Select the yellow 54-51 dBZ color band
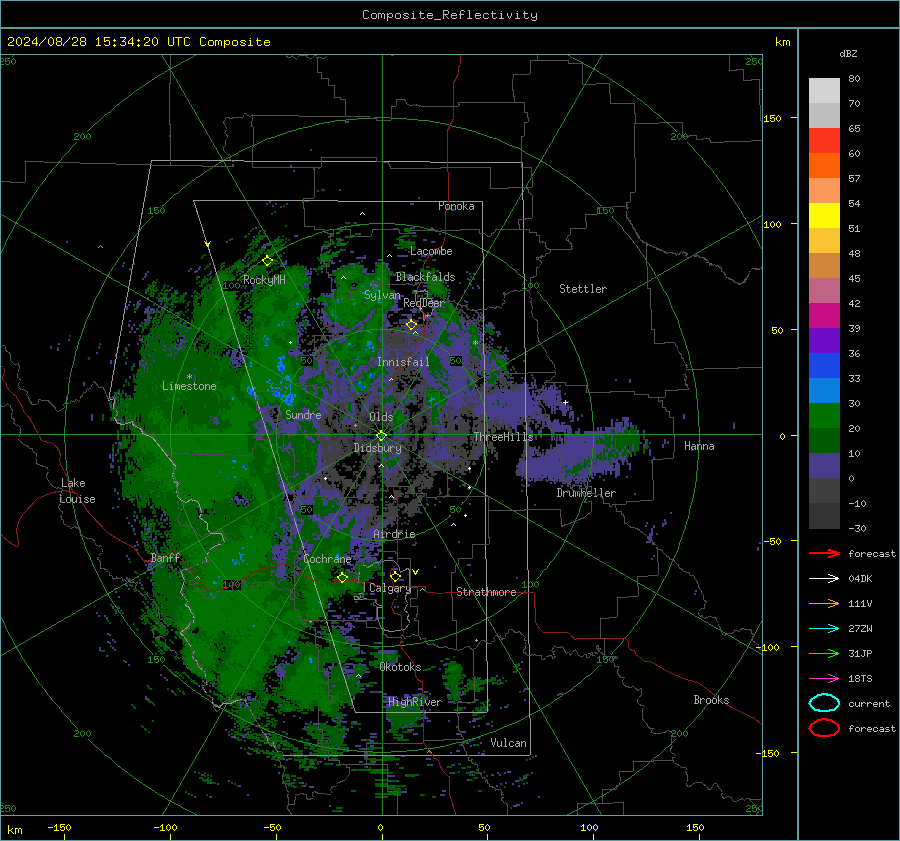The image size is (900, 841). (824, 216)
